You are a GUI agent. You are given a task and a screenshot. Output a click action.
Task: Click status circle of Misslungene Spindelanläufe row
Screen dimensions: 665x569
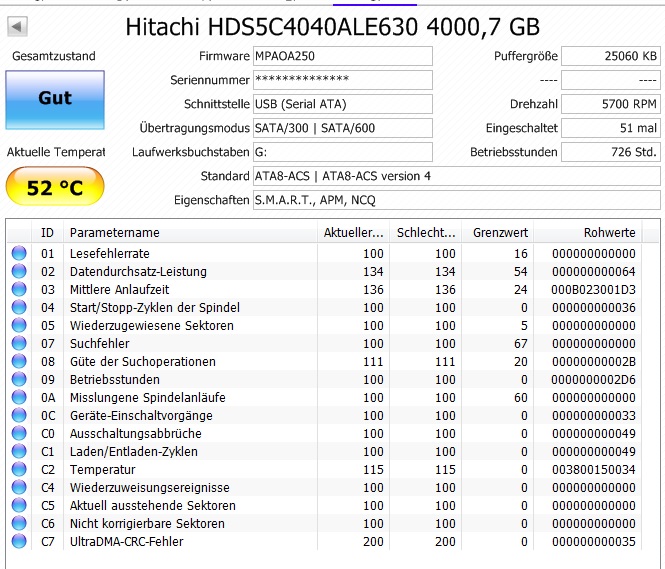coord(19,397)
